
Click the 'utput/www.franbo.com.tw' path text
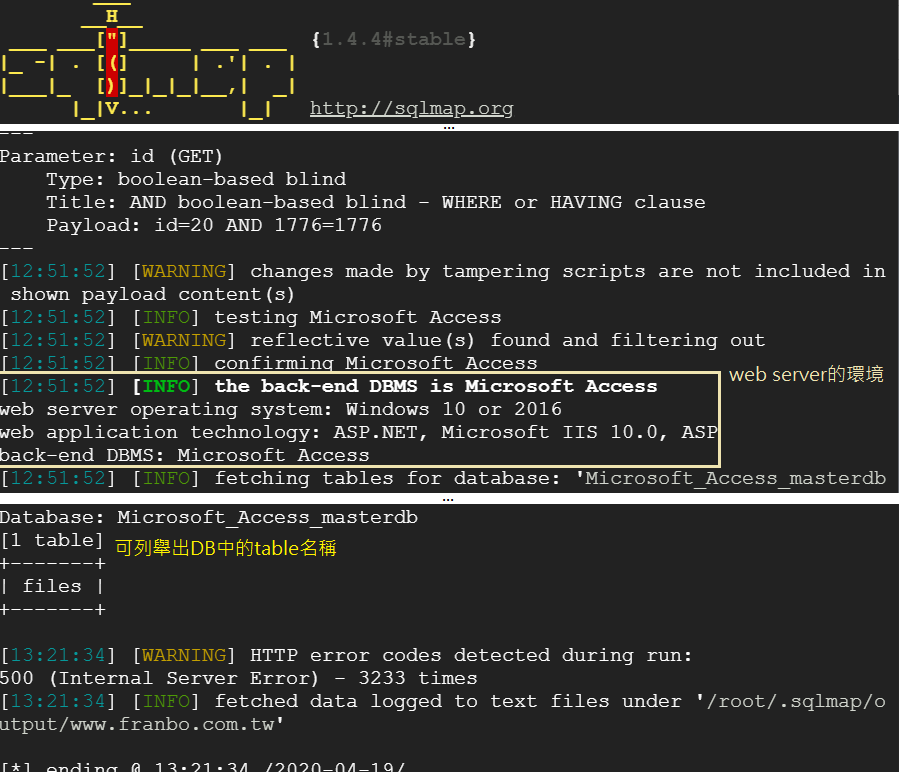[x=142, y=724]
